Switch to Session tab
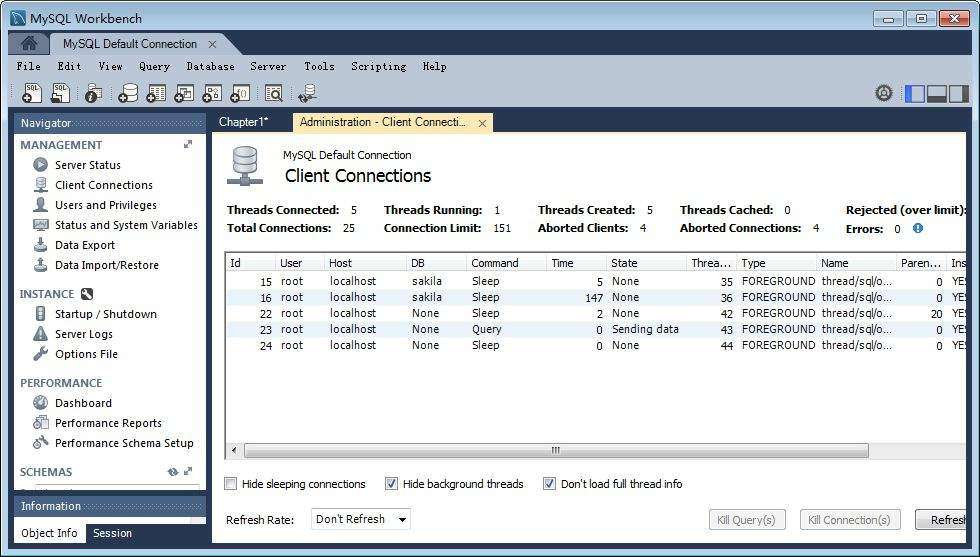Screen dimensions: 980x557 (112, 533)
